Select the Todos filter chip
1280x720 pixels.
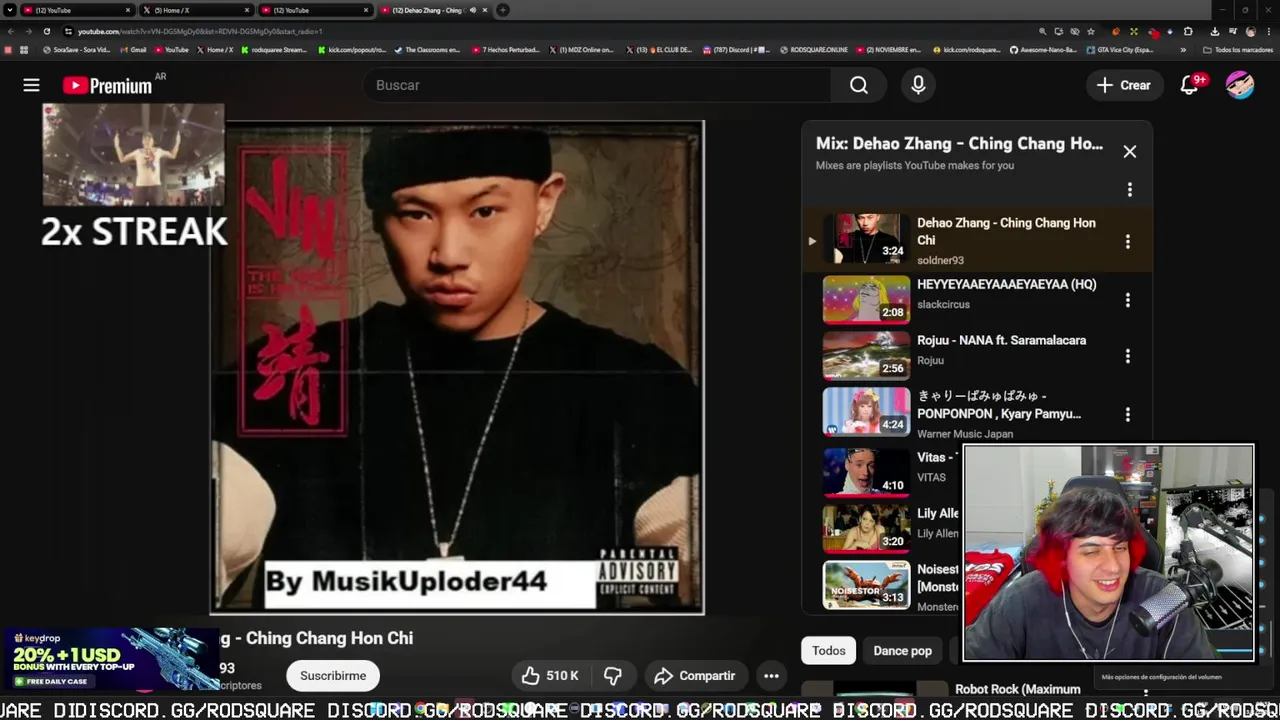828,651
